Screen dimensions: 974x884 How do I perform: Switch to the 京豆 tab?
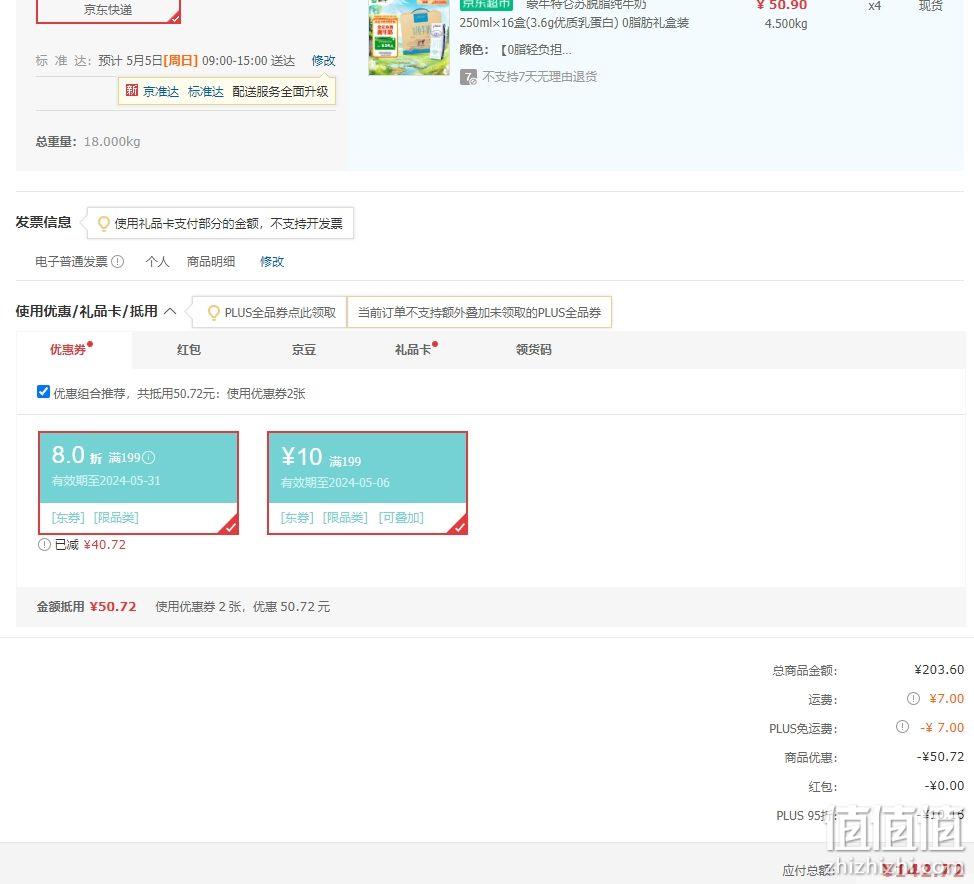304,350
